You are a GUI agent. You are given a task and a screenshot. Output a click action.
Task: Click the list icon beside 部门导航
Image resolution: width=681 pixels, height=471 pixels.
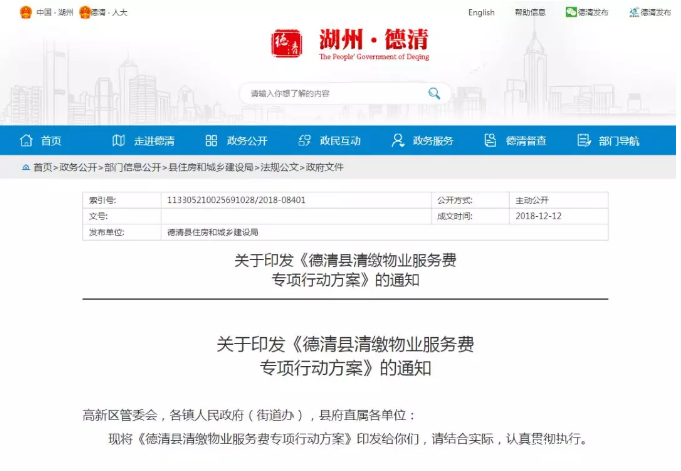(584, 140)
